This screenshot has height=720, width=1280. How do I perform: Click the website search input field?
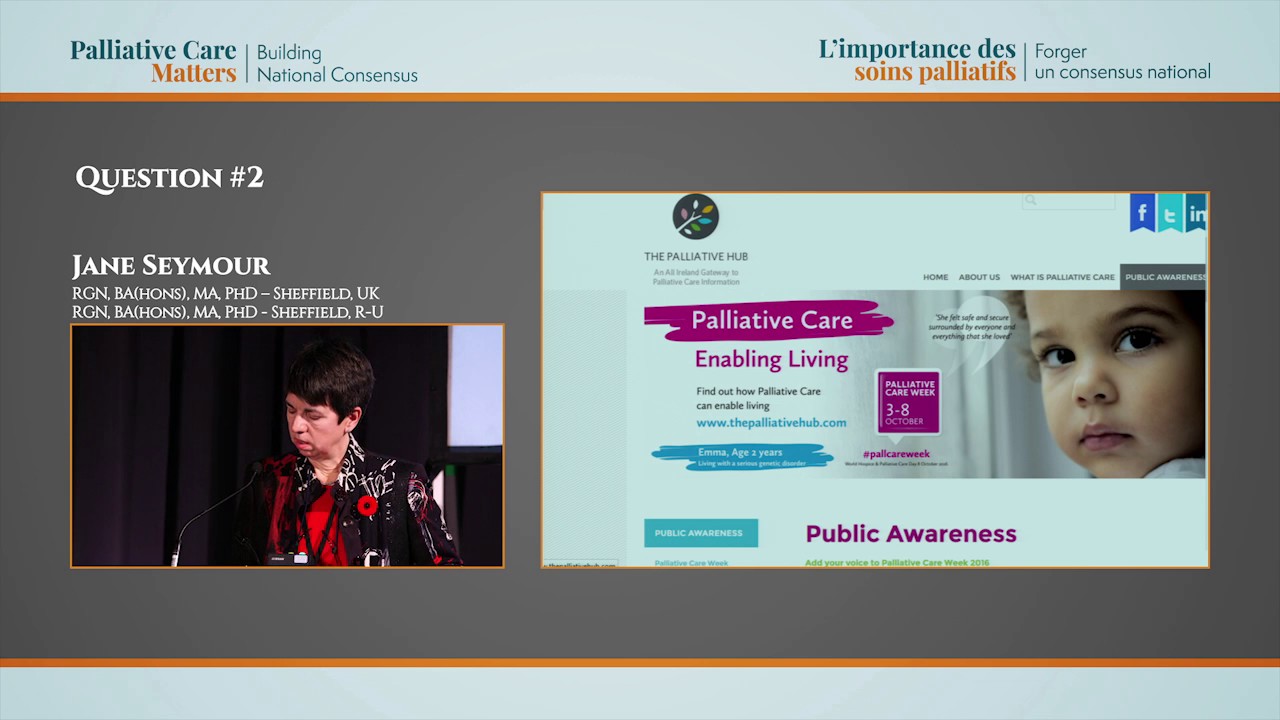click(1068, 201)
